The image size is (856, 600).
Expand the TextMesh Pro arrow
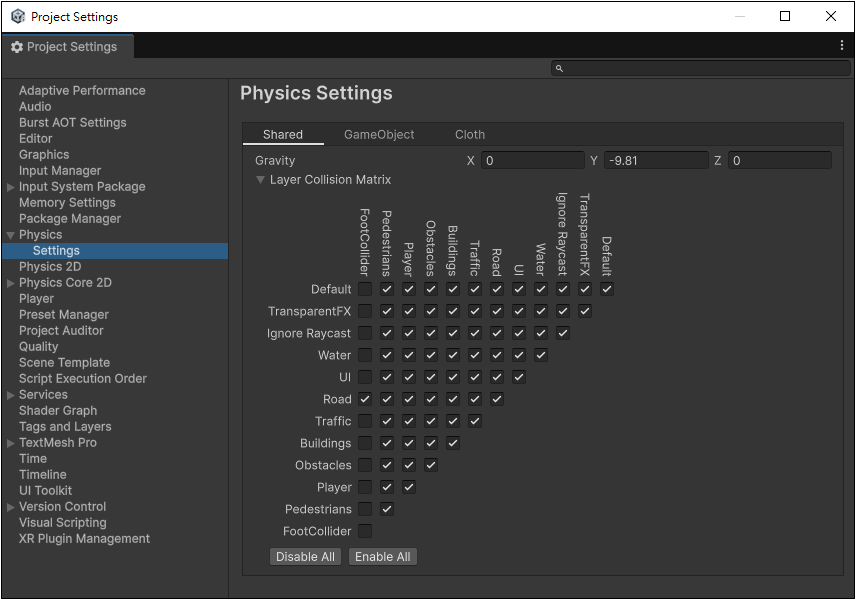(x=10, y=443)
